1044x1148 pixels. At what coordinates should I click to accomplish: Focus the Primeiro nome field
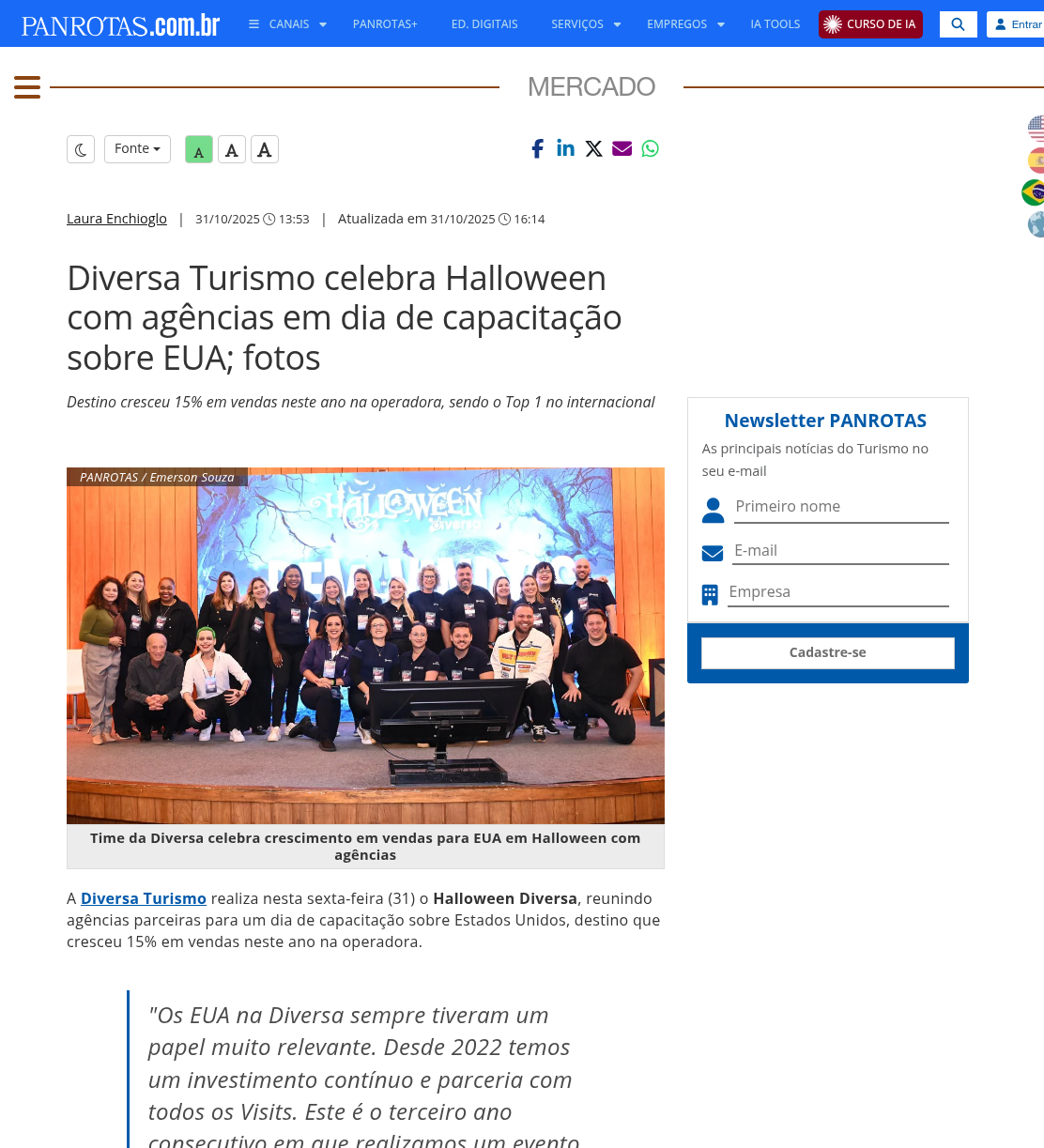(841, 507)
